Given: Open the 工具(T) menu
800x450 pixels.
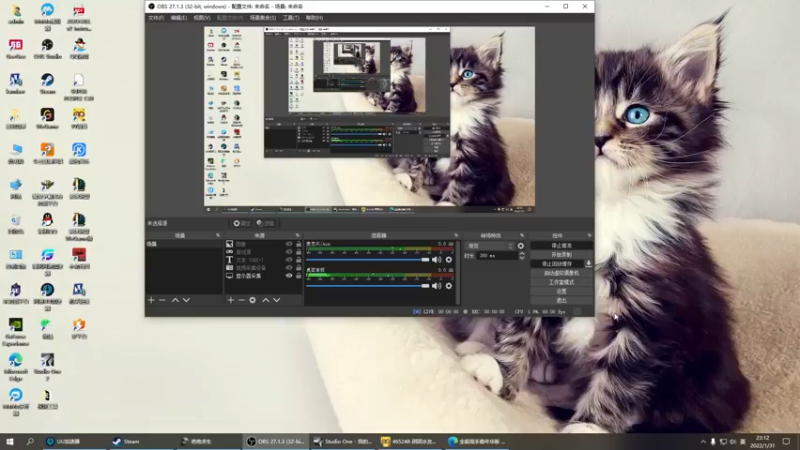Looking at the screenshot, I should point(291,18).
